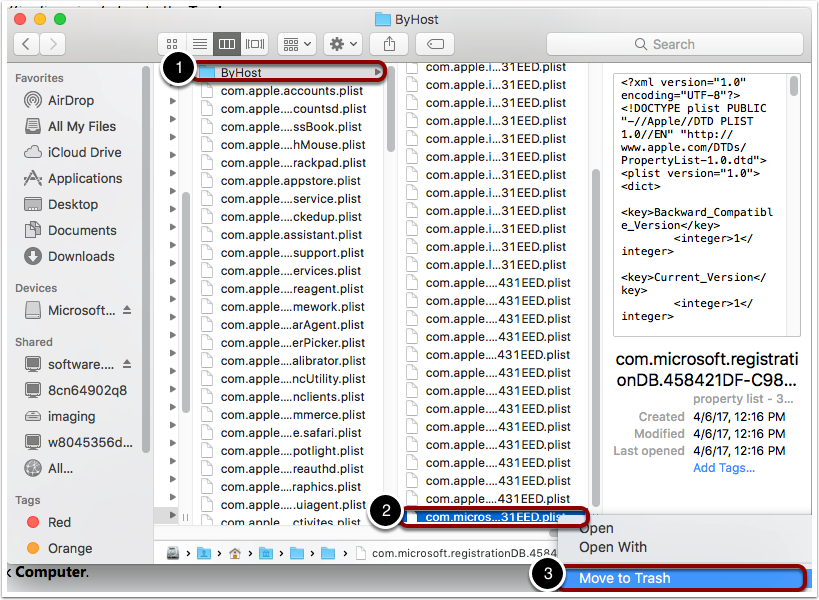
Task: Eject the Microsoft… device
Action: tap(127, 310)
